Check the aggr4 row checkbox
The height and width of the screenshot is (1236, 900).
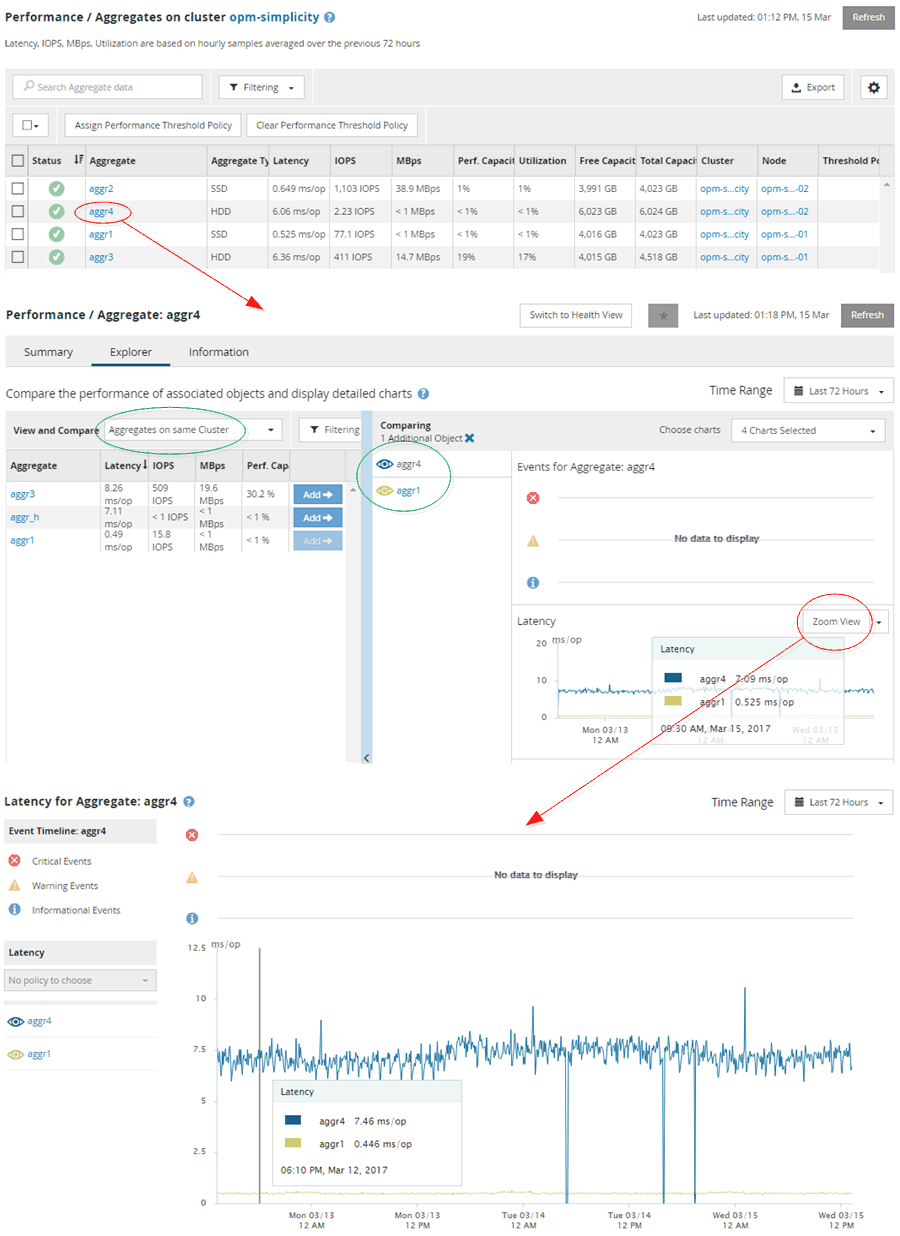point(18,211)
